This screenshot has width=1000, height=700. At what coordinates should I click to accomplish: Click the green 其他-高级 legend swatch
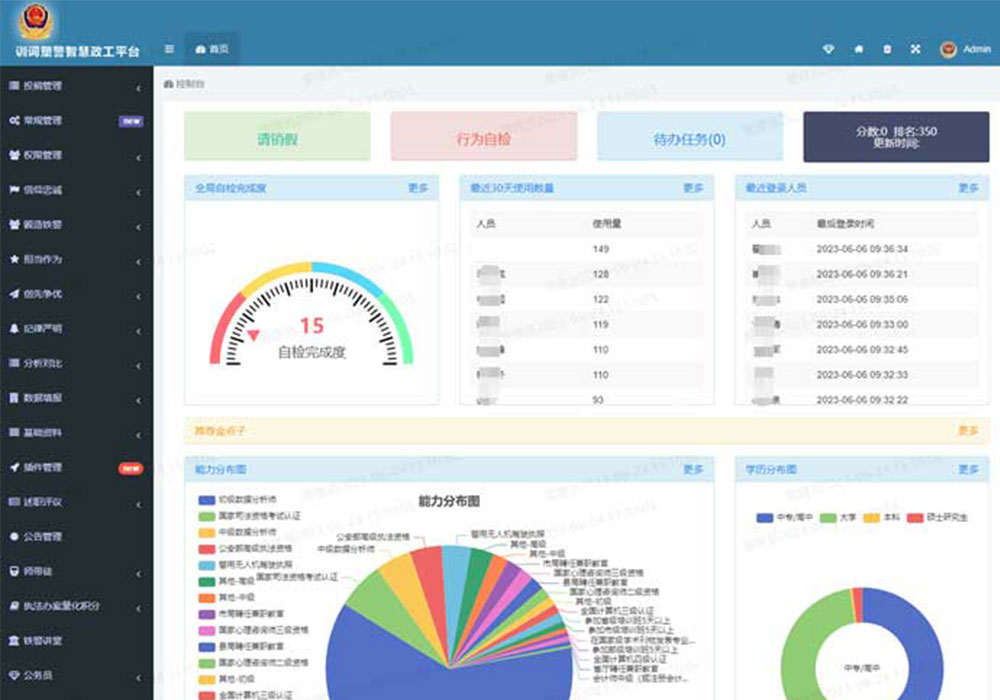207,581
